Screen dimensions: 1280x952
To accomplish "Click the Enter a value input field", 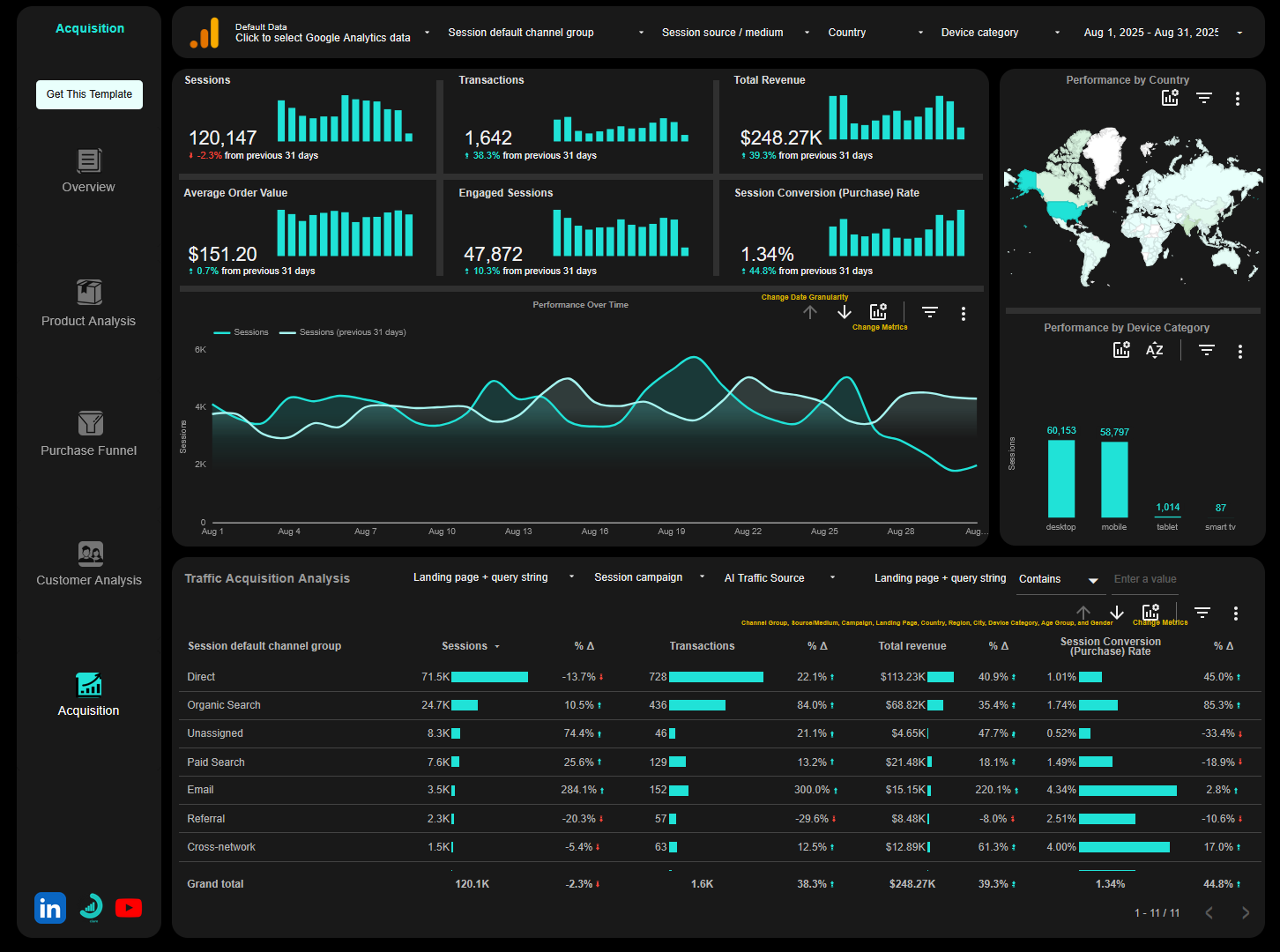I will pyautogui.click(x=1164, y=578).
